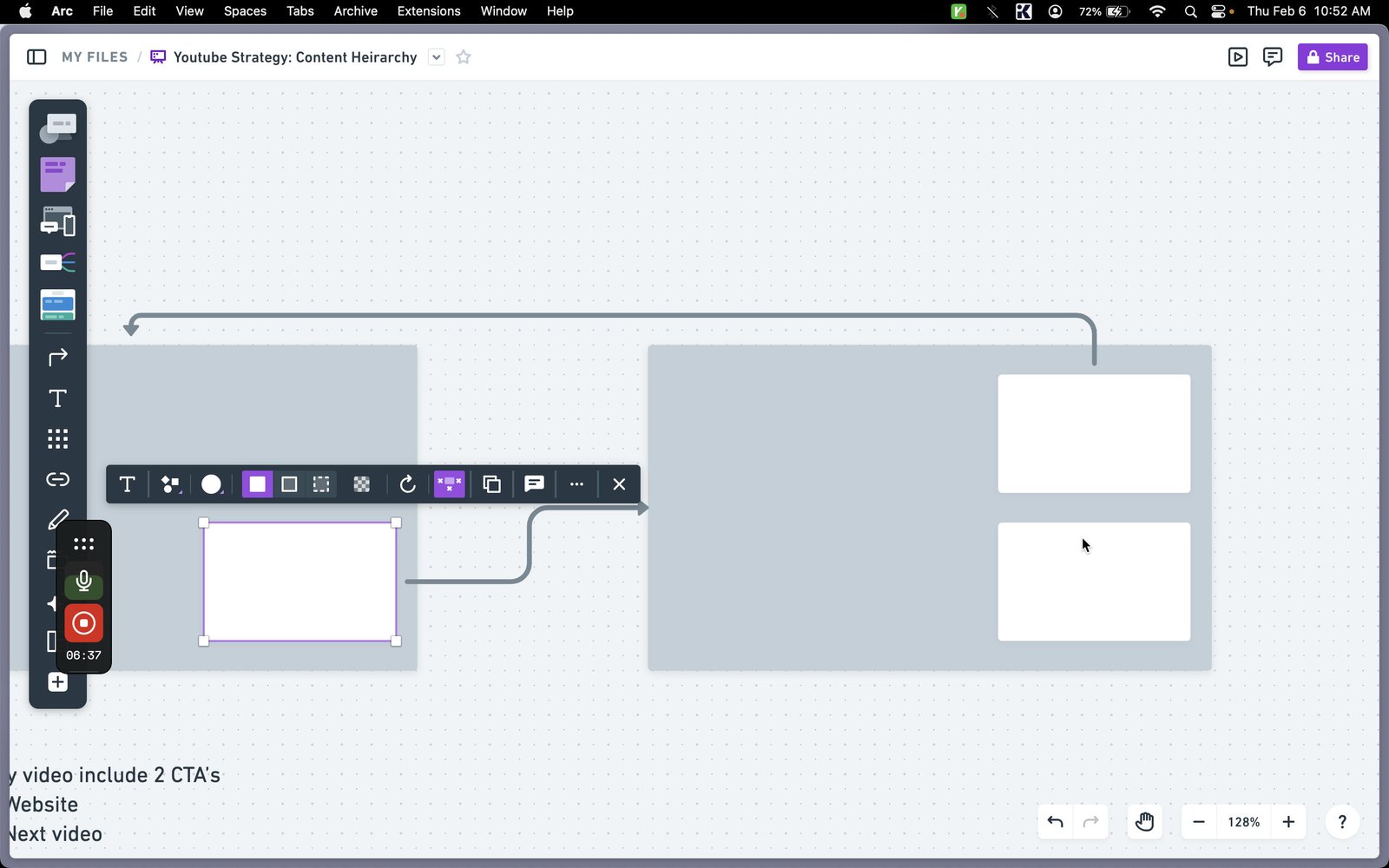Toggle the purple layout option button

coord(449,484)
